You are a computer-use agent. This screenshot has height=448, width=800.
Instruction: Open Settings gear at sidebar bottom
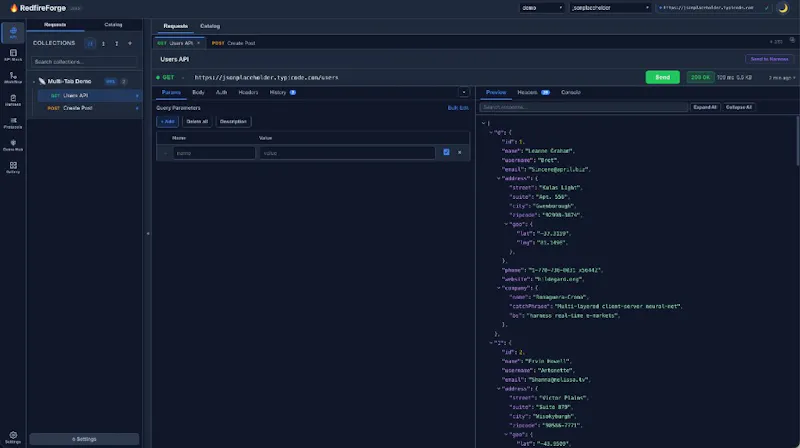pyautogui.click(x=13, y=437)
